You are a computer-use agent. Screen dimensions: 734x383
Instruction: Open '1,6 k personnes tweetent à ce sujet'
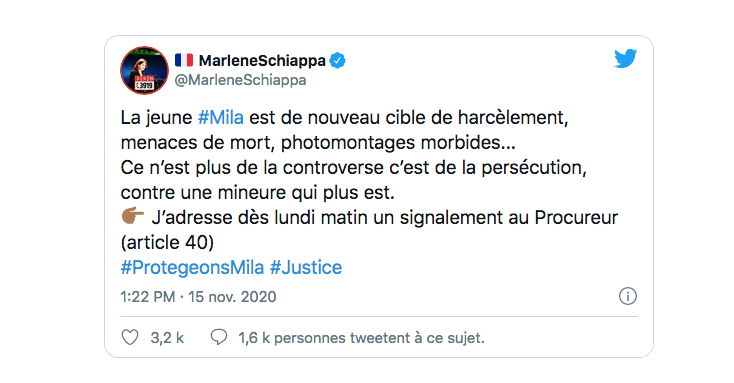tap(361, 338)
